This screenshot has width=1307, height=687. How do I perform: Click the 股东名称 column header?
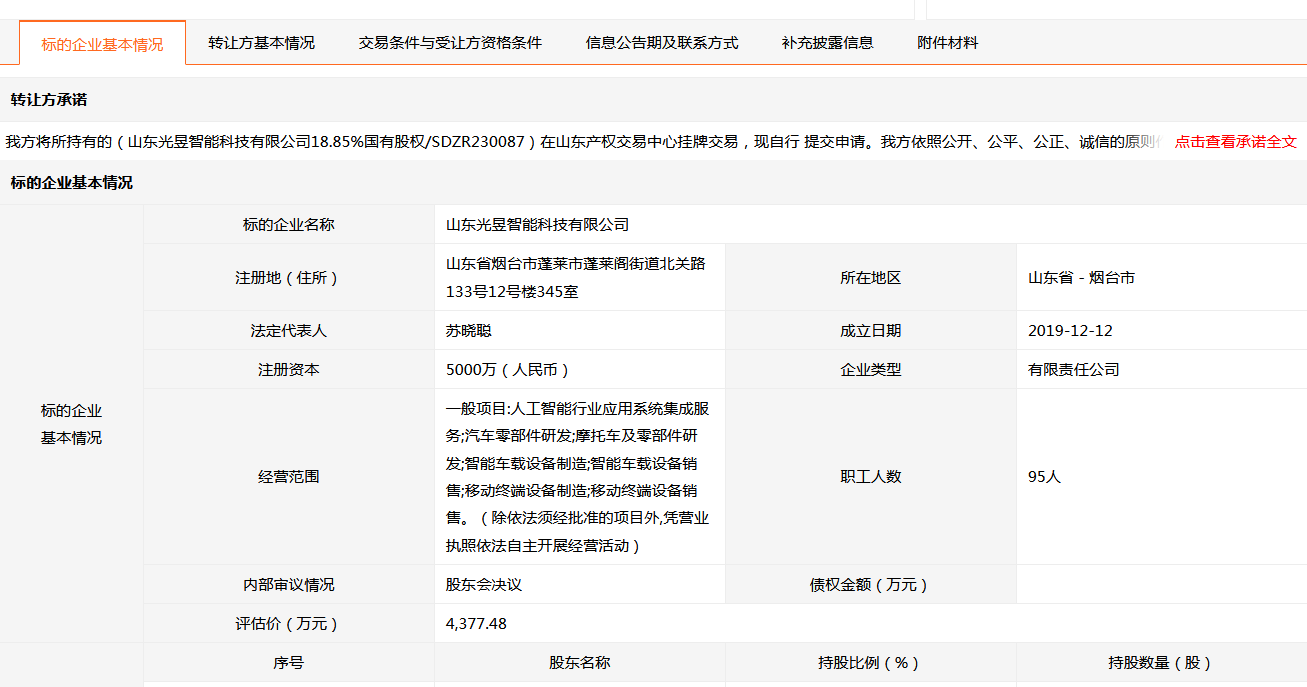tap(580, 663)
